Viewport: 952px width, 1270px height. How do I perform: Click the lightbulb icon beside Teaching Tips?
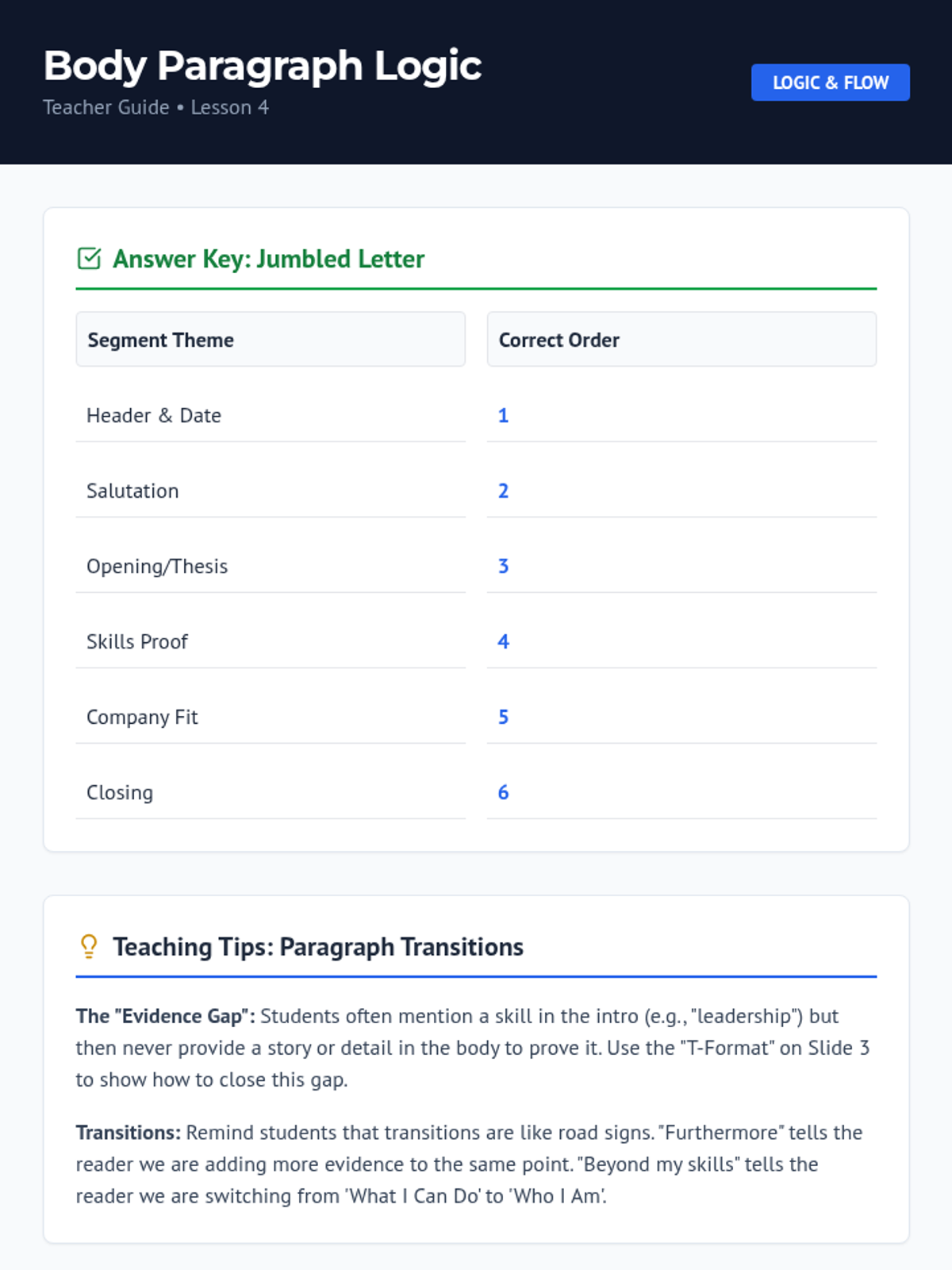[x=89, y=946]
